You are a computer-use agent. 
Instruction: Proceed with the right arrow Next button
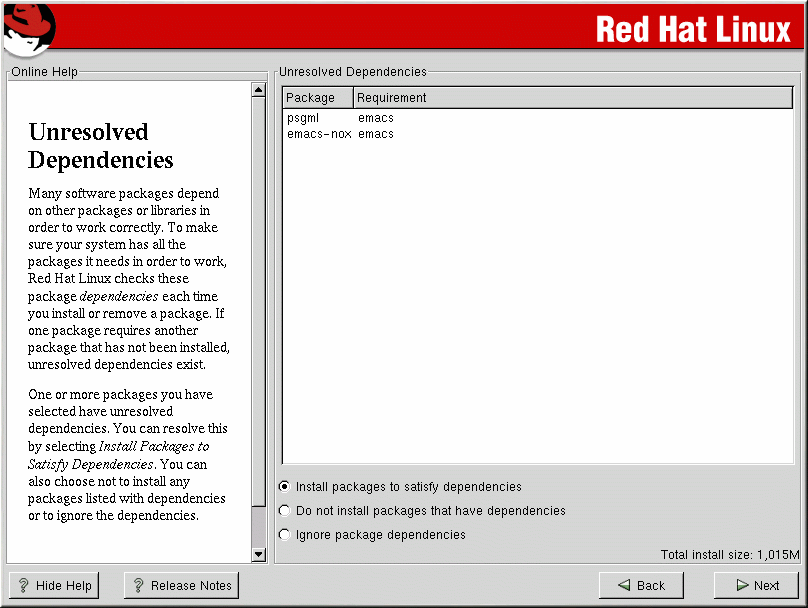756,586
